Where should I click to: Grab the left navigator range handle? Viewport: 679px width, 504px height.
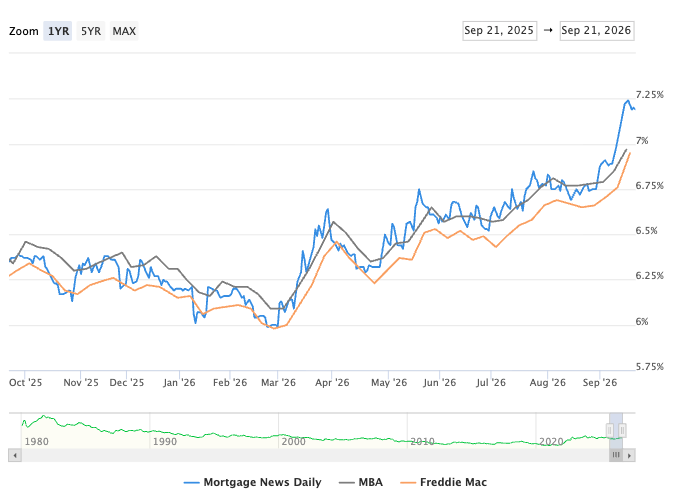tap(610, 430)
